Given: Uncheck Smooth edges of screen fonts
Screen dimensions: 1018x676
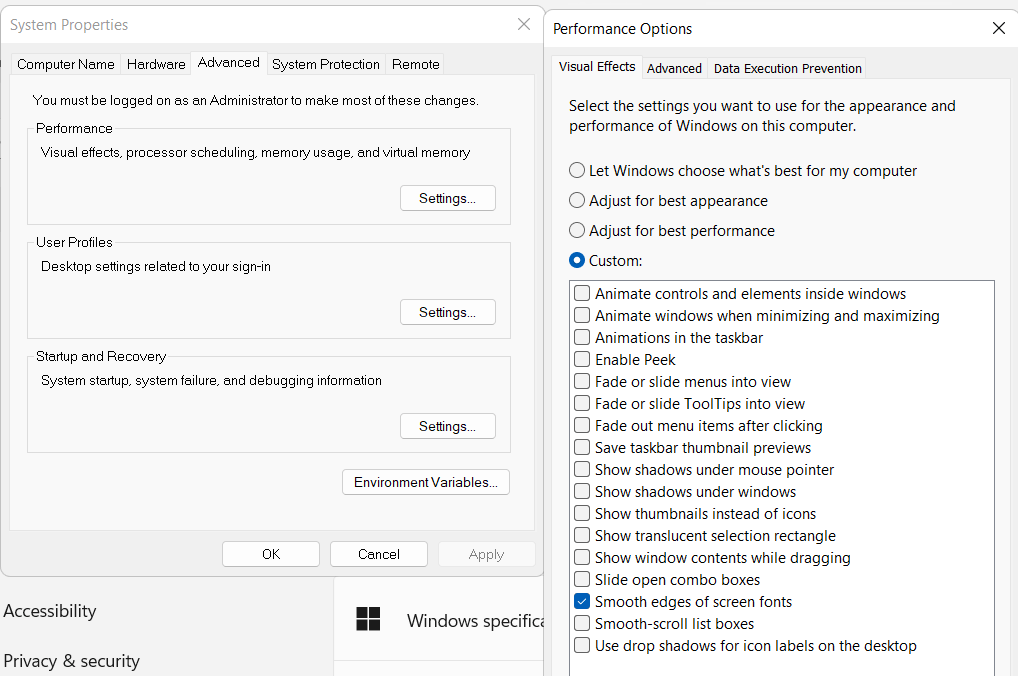Looking at the screenshot, I should (582, 602).
